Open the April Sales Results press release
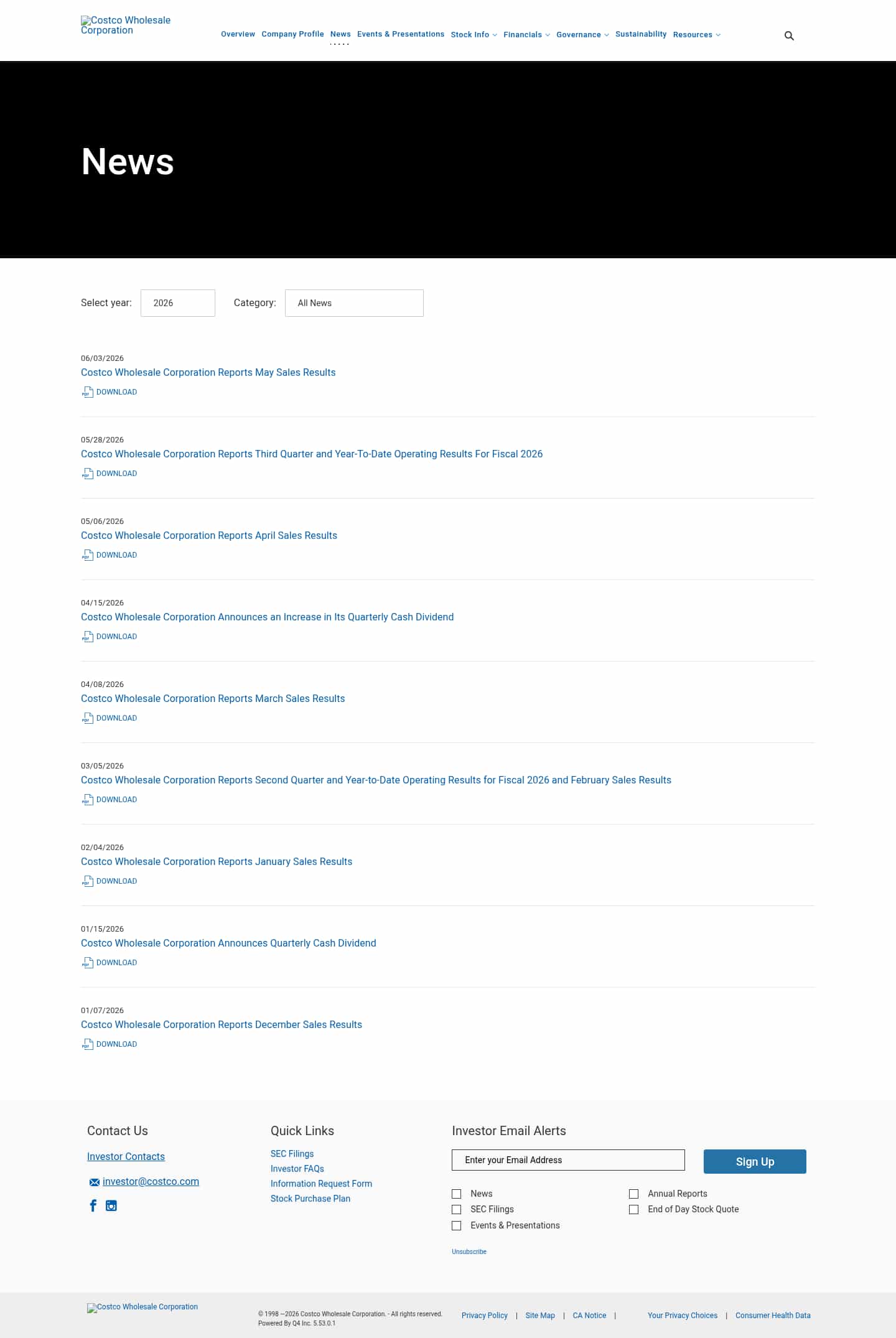 pyautogui.click(x=209, y=535)
